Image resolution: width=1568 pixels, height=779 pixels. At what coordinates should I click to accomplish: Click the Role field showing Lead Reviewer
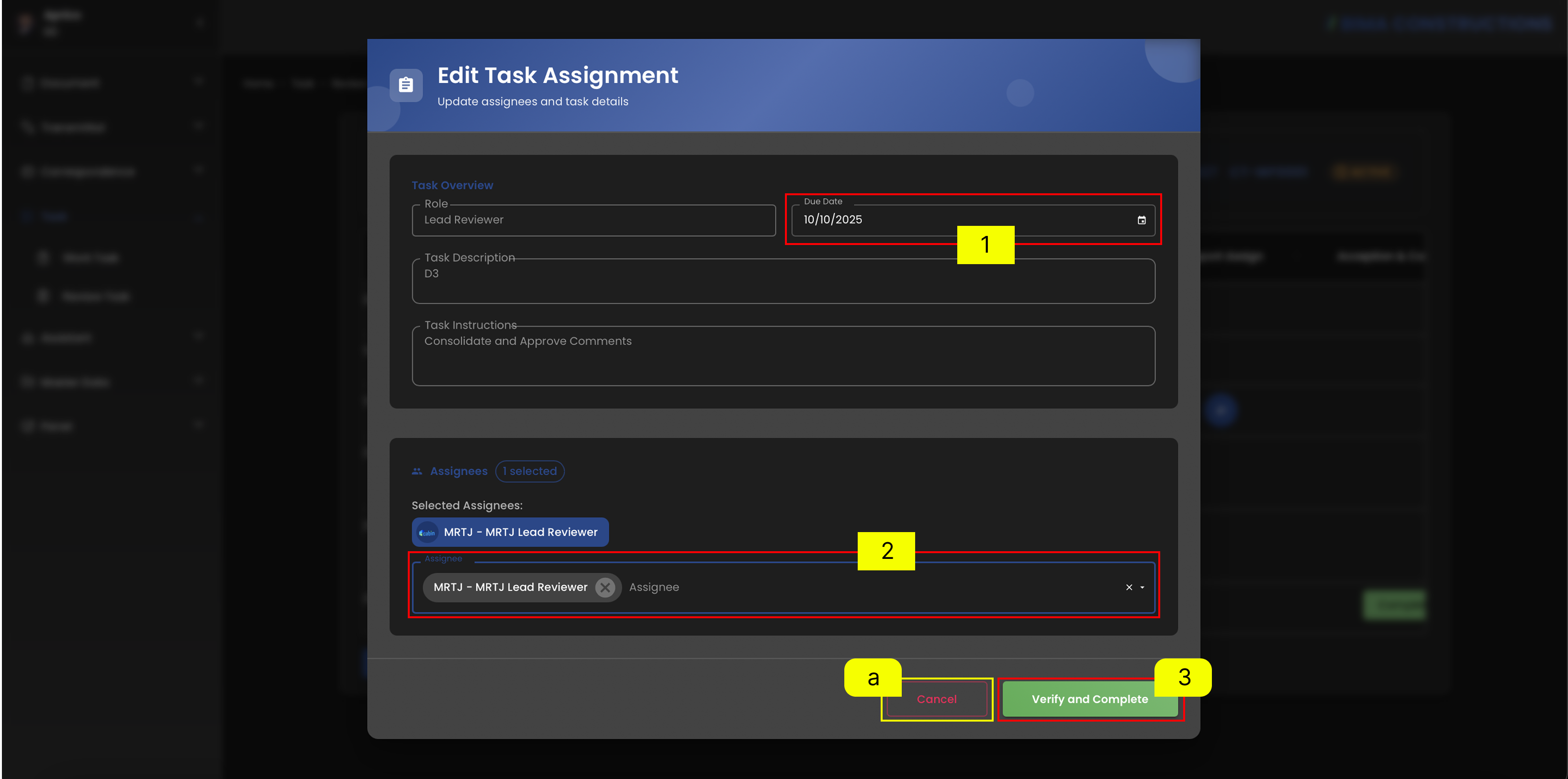coord(594,220)
